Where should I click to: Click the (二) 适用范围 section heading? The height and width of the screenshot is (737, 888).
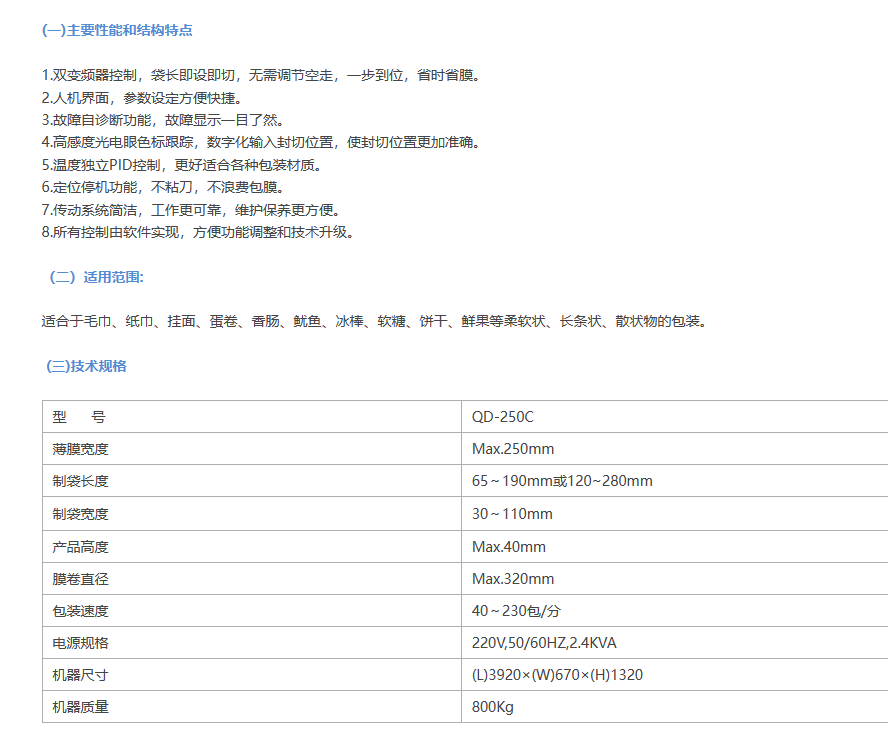click(96, 277)
